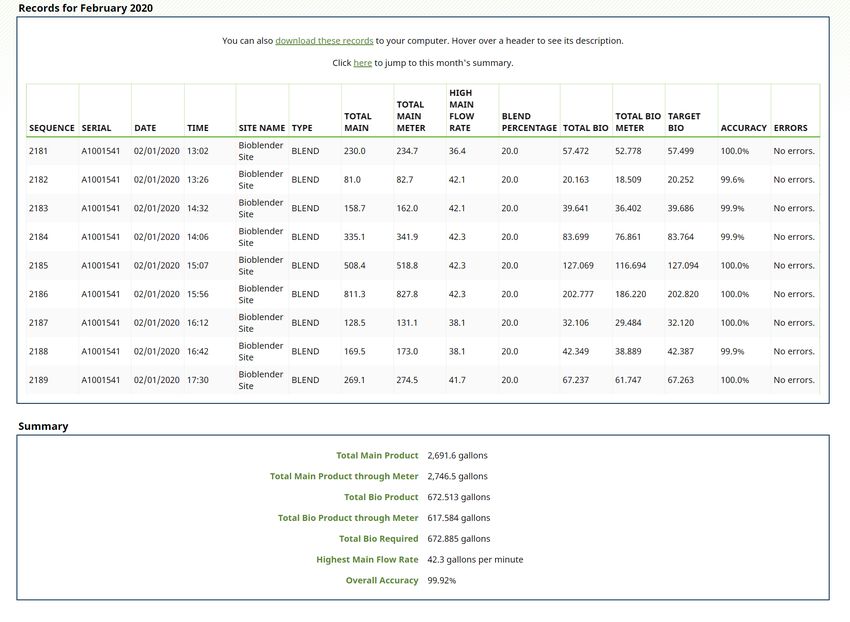The height and width of the screenshot is (622, 850).
Task: Select summary value 42.3 gallons per minute
Action: [475, 560]
